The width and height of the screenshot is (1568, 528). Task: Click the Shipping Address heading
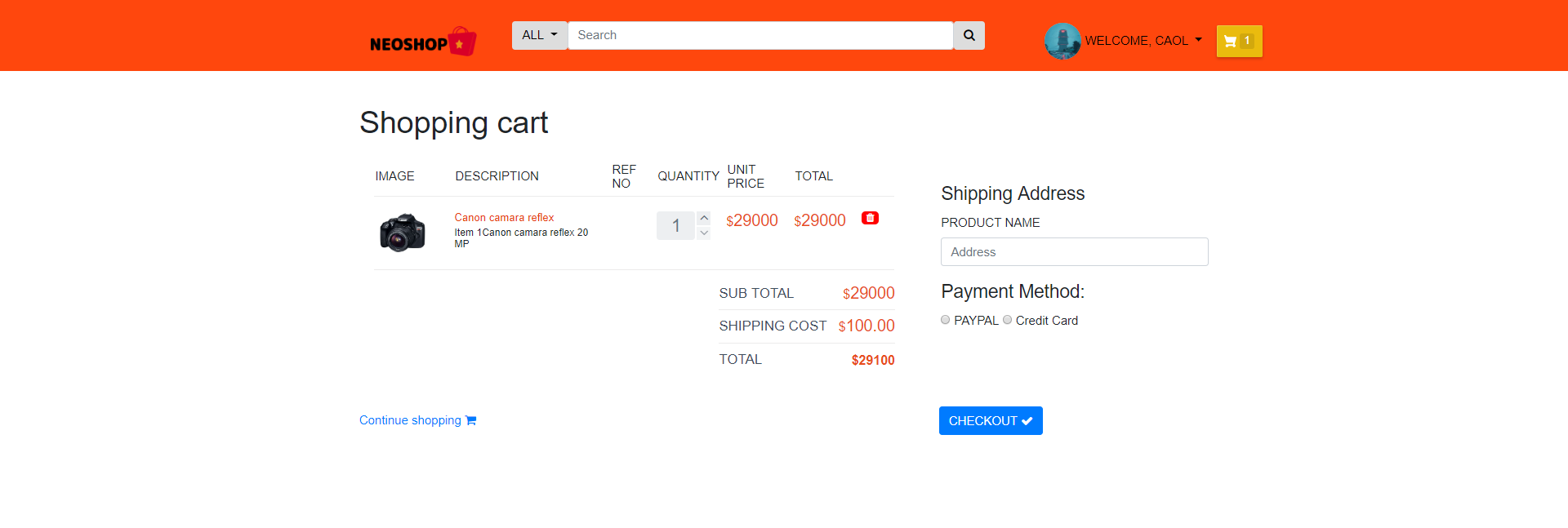pos(1013,193)
